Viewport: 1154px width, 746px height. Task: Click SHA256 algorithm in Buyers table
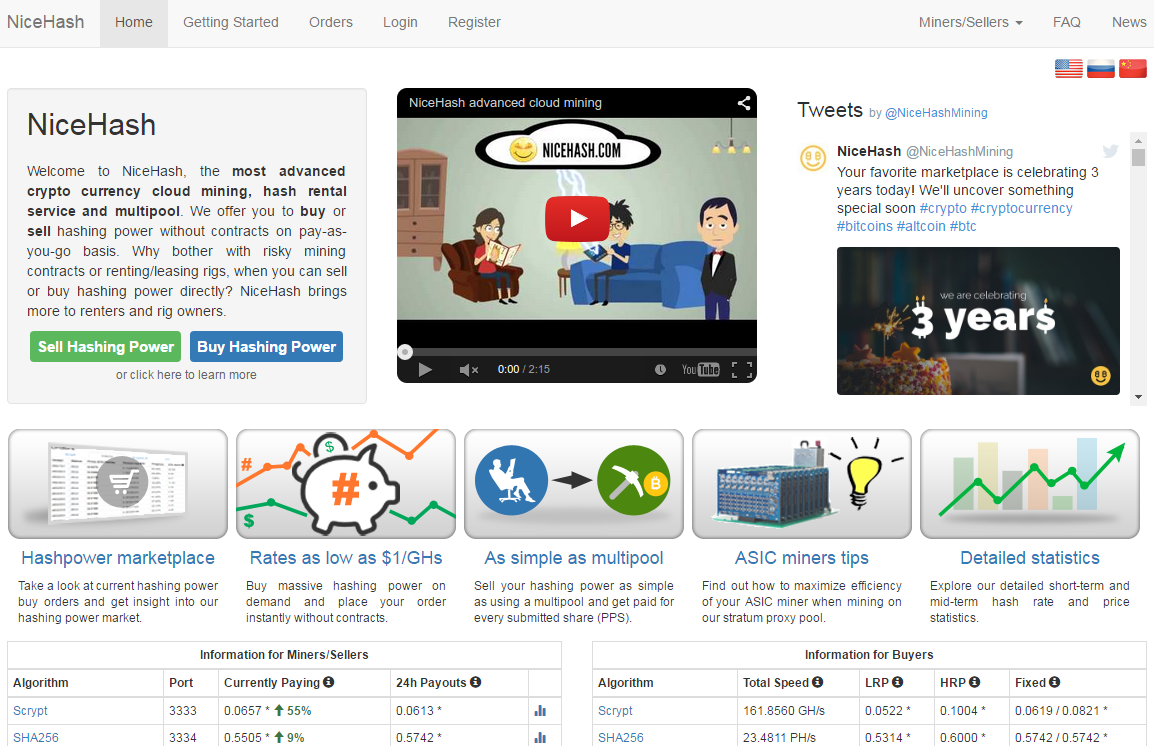coord(621,737)
